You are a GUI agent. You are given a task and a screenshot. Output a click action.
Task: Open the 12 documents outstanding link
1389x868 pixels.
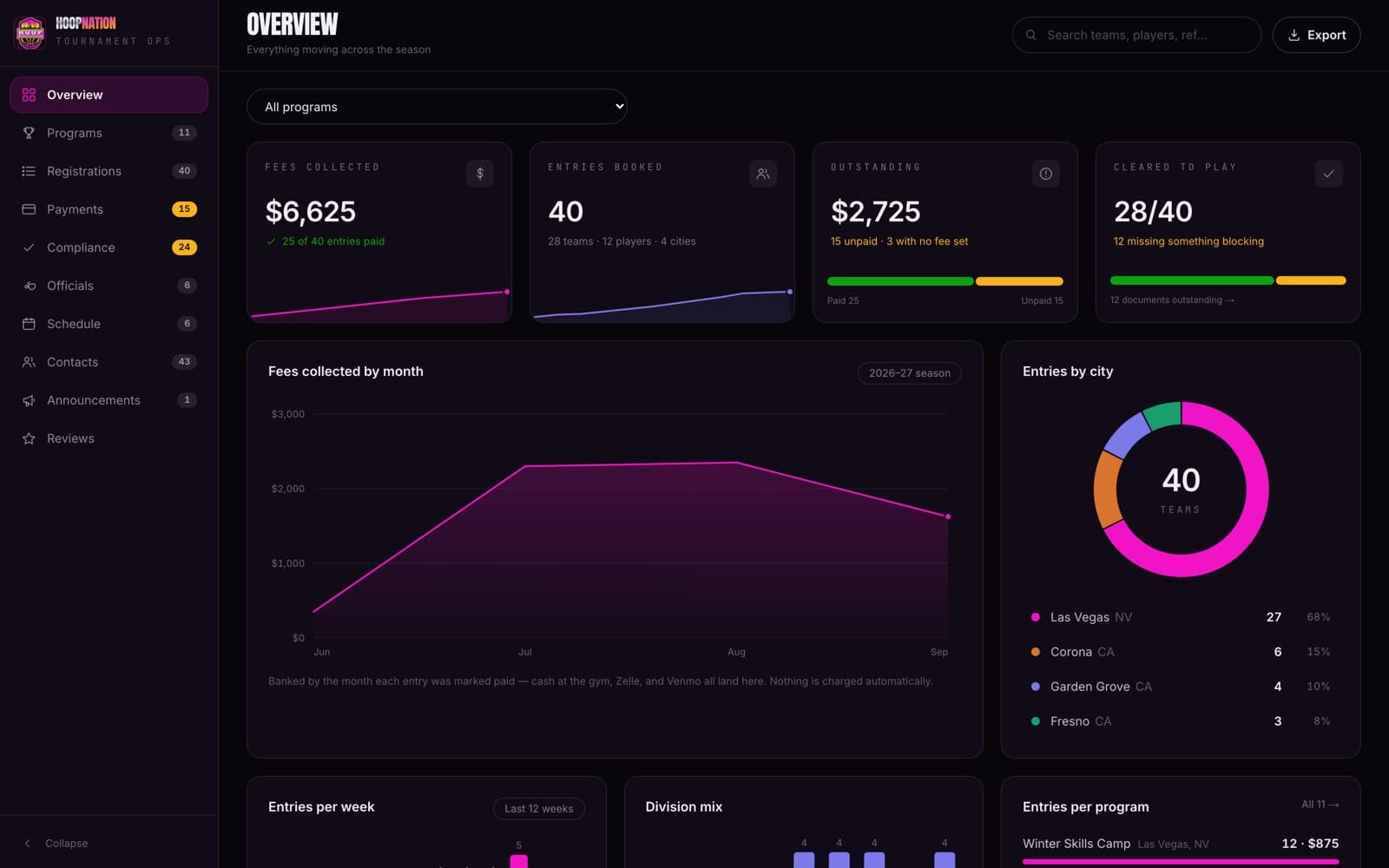[x=1172, y=300]
